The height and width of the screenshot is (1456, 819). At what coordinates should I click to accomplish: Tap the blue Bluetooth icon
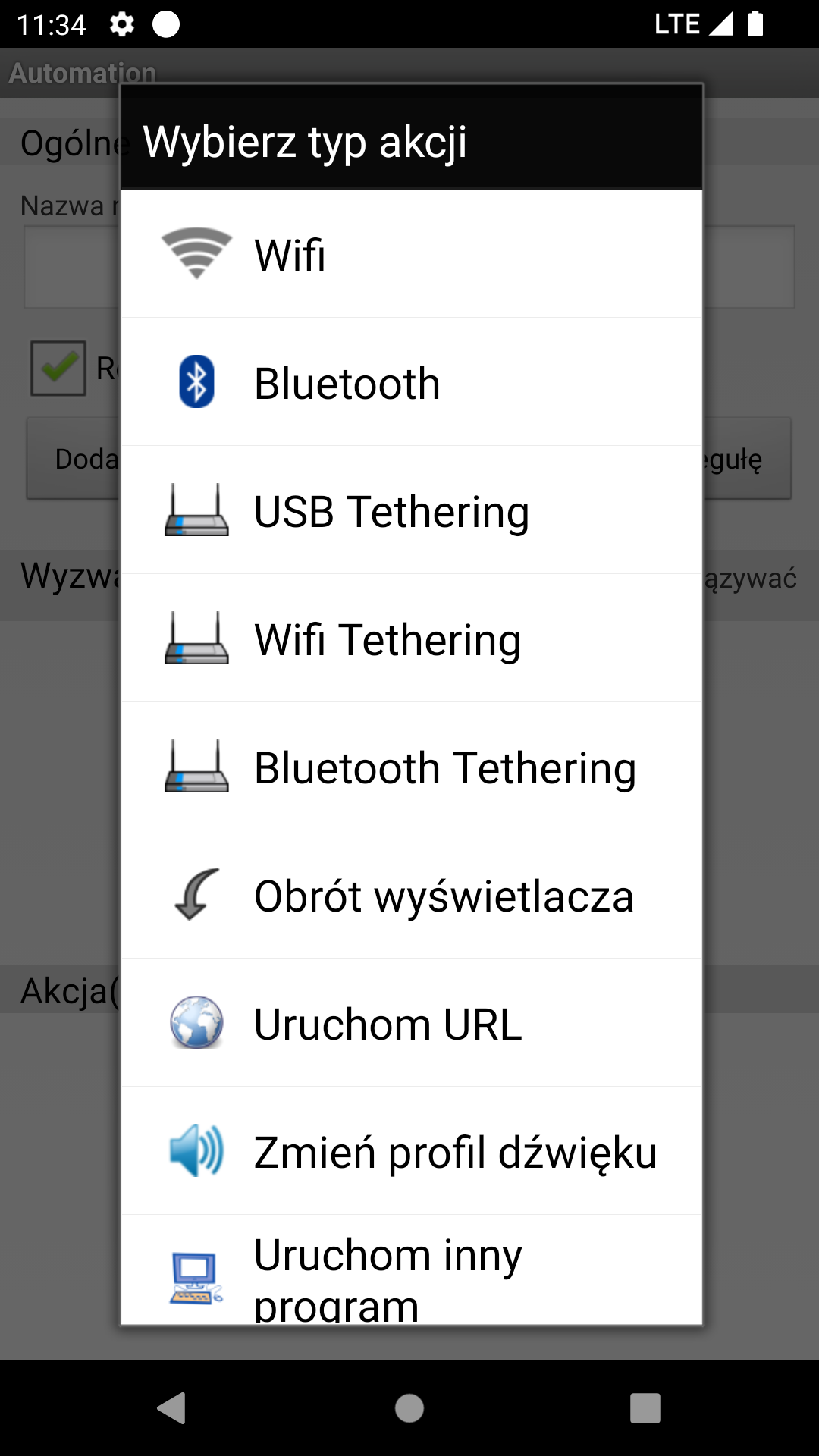196,381
